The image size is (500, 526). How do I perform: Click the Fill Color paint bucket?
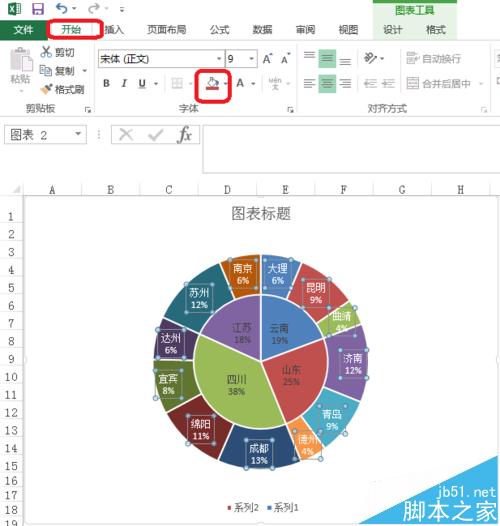point(212,84)
